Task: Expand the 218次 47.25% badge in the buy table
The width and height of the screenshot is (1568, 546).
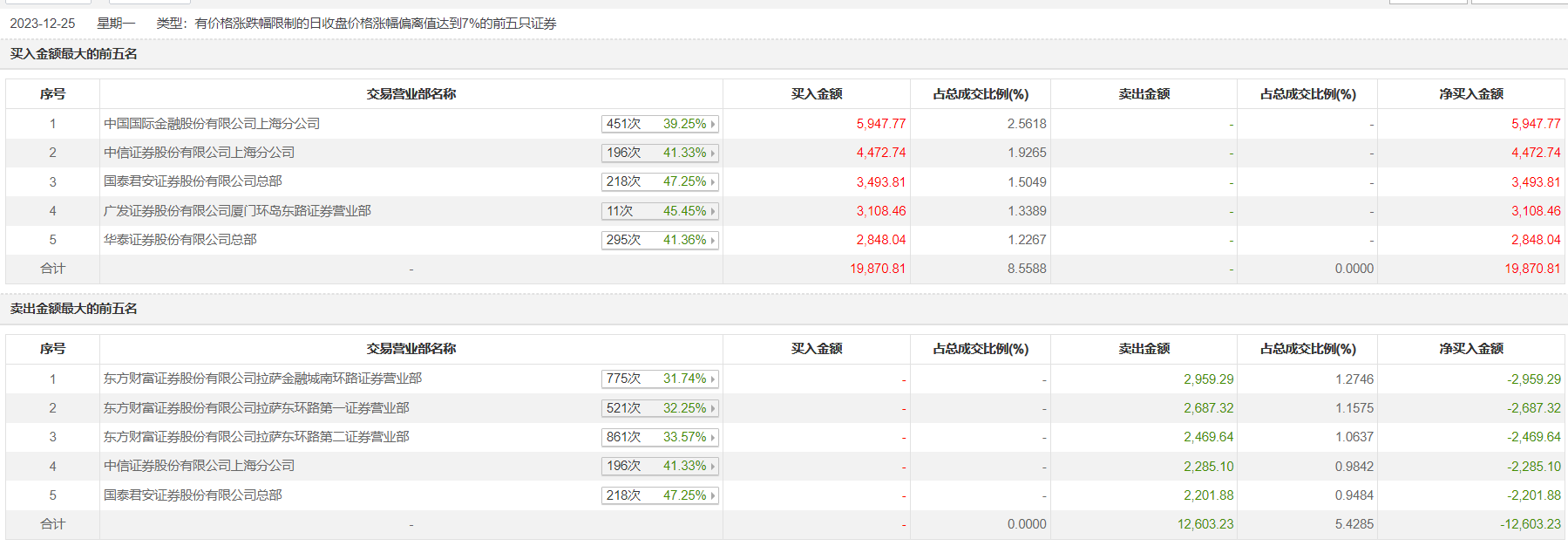Action: click(713, 182)
